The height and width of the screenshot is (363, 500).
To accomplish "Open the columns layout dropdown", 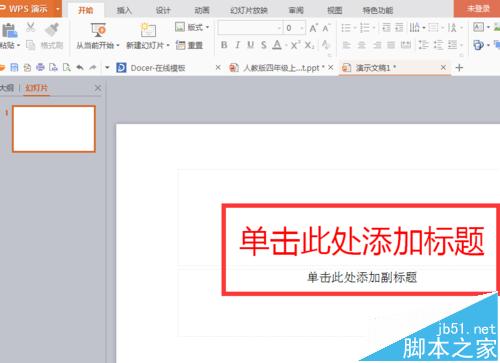I will [417, 28].
